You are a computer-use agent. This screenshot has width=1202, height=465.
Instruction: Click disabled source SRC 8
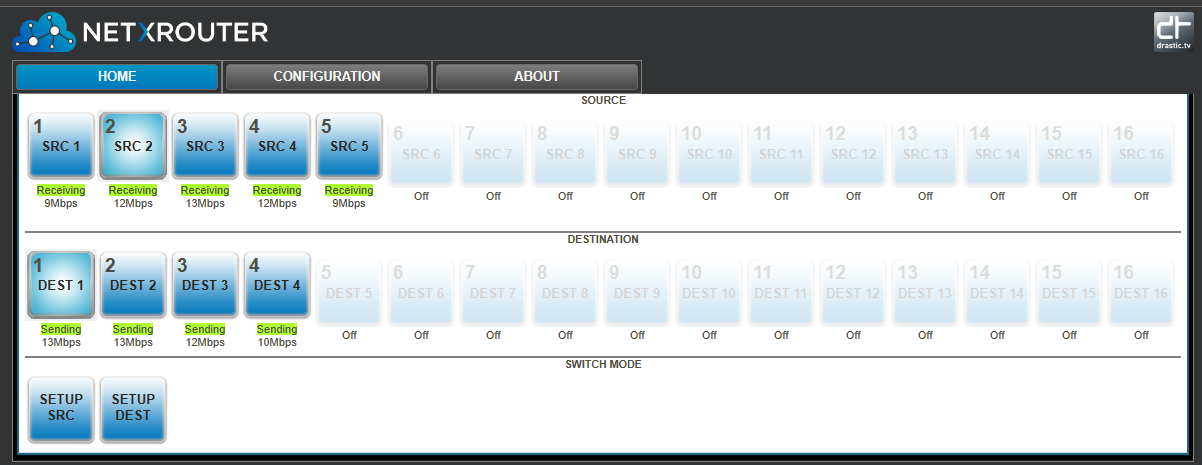click(565, 153)
